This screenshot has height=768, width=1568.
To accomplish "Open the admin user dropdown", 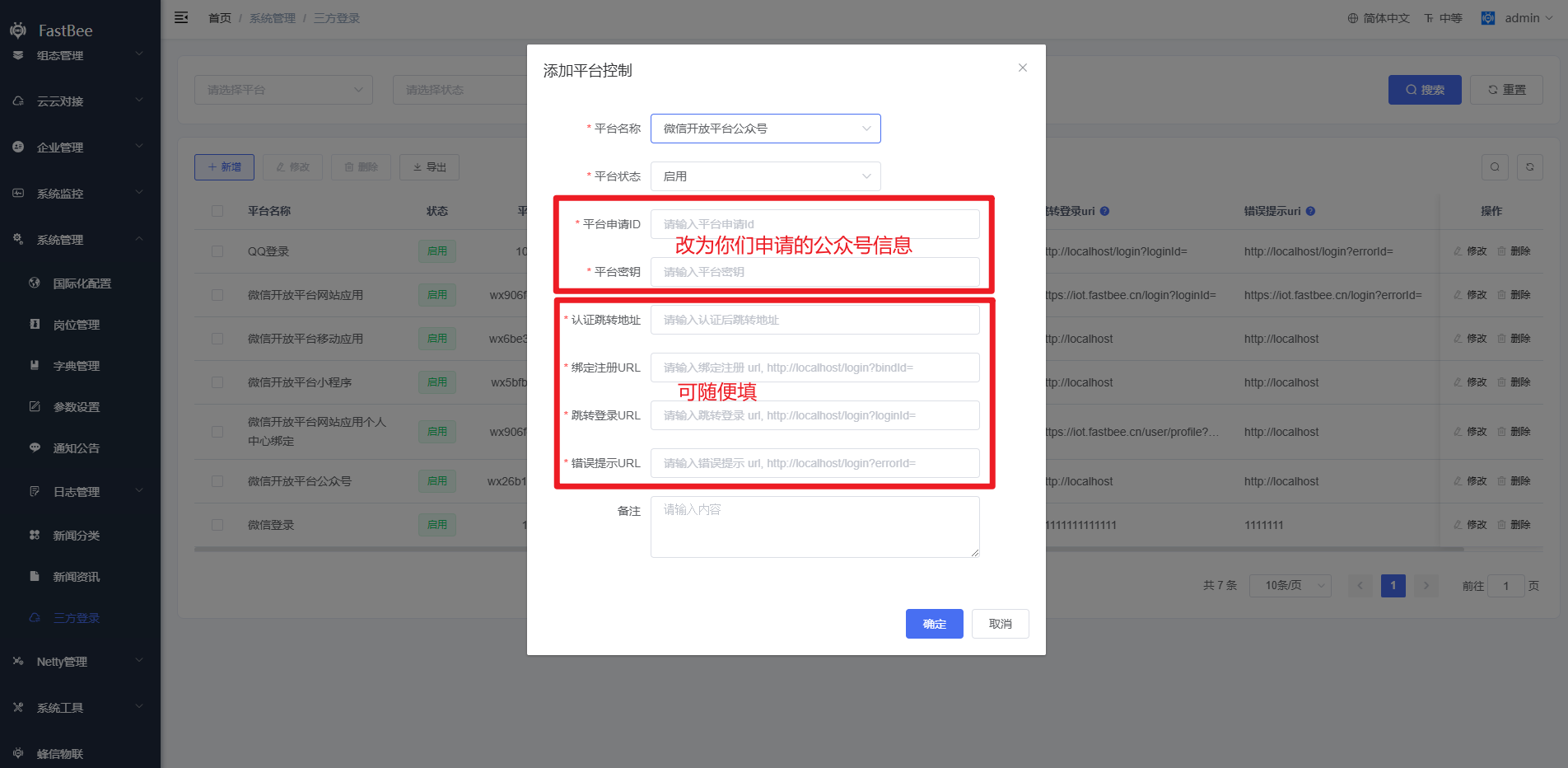I will point(1528,18).
